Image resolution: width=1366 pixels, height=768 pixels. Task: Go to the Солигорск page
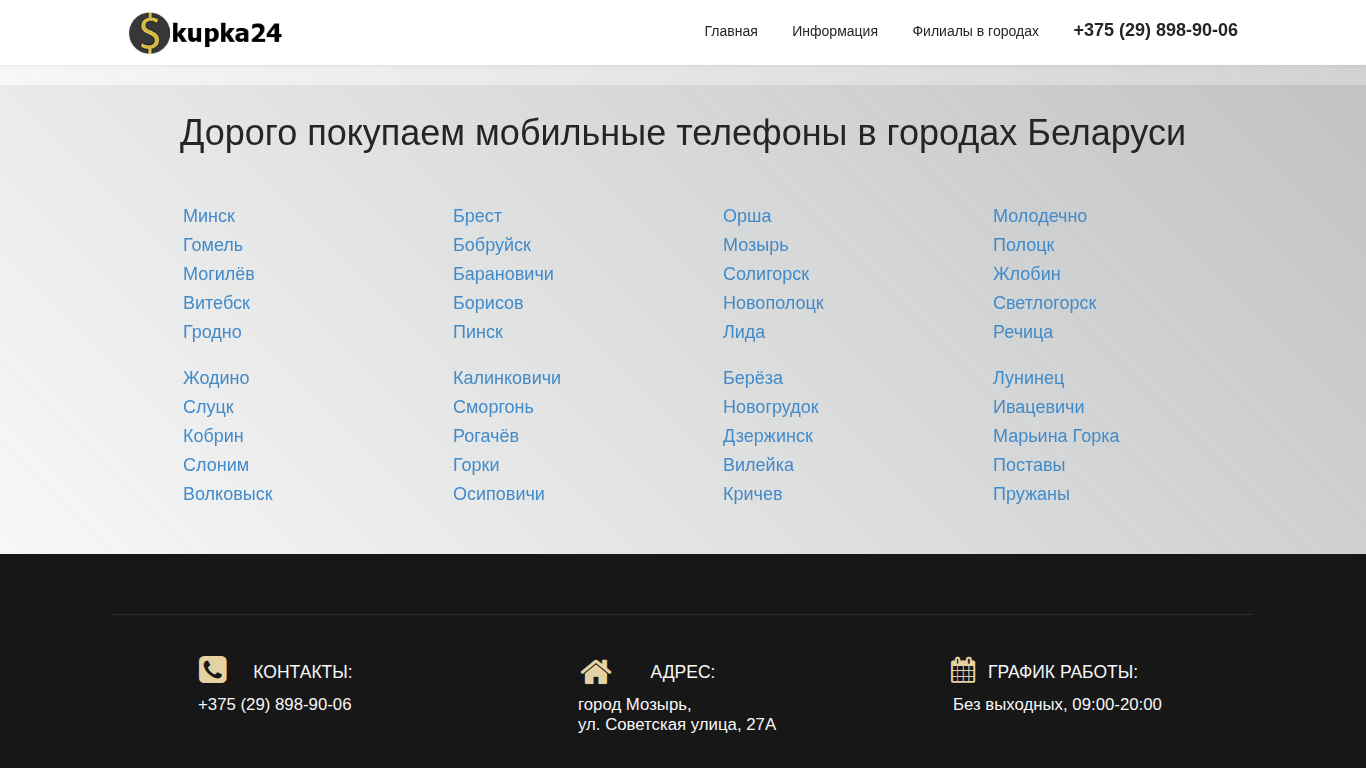[x=766, y=274]
